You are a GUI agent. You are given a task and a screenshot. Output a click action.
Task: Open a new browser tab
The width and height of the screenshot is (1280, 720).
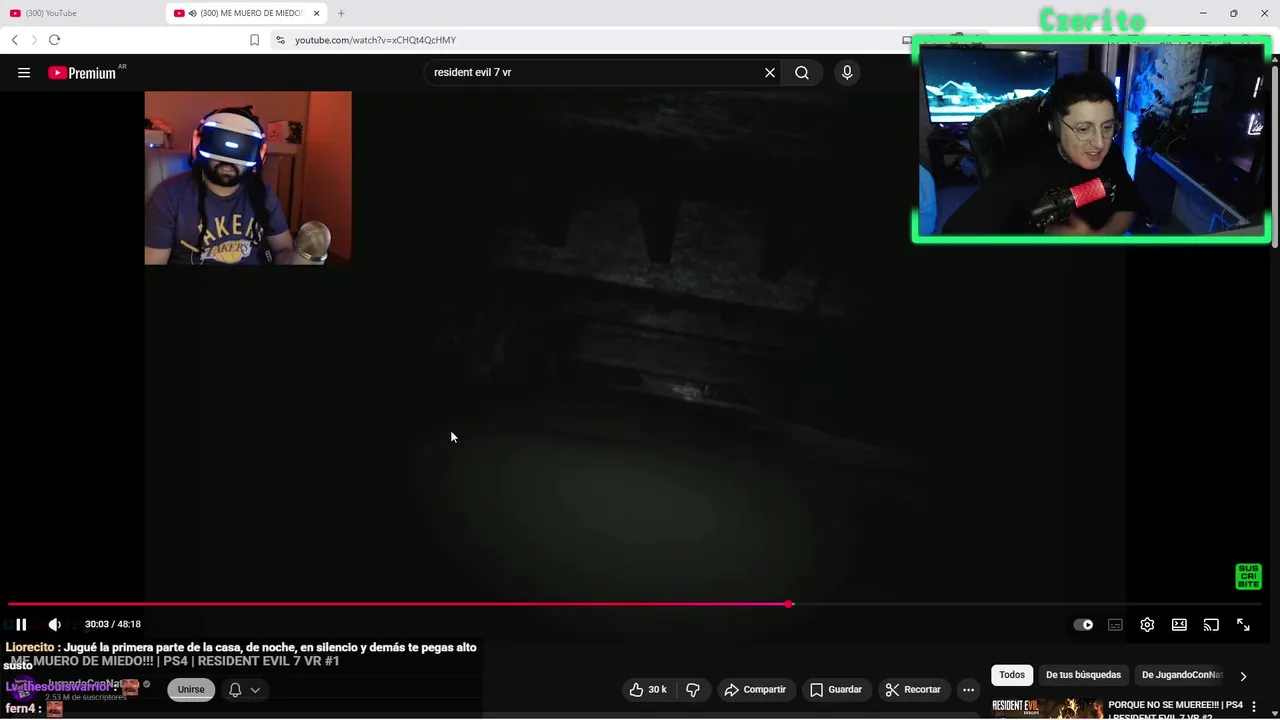click(341, 13)
